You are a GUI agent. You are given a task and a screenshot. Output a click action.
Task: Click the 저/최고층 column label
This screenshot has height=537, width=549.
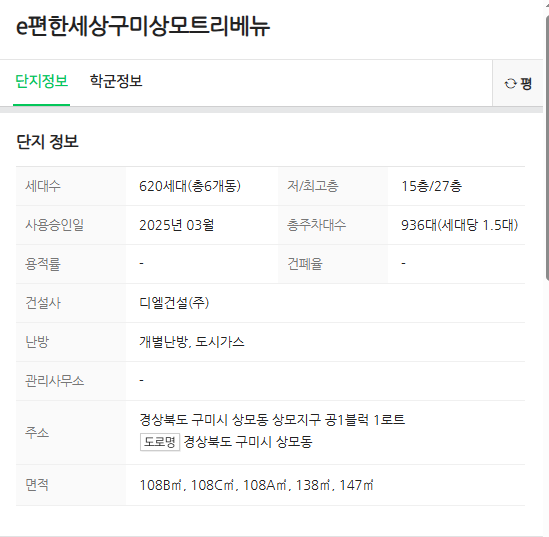[x=313, y=186]
